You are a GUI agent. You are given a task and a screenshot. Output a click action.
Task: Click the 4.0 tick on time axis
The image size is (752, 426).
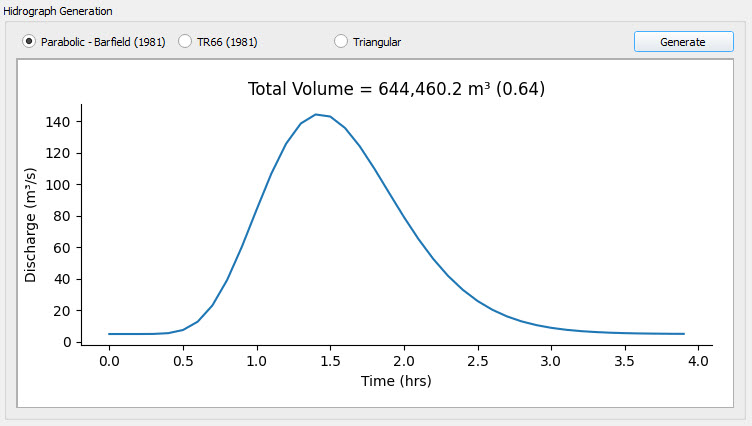[x=698, y=360]
